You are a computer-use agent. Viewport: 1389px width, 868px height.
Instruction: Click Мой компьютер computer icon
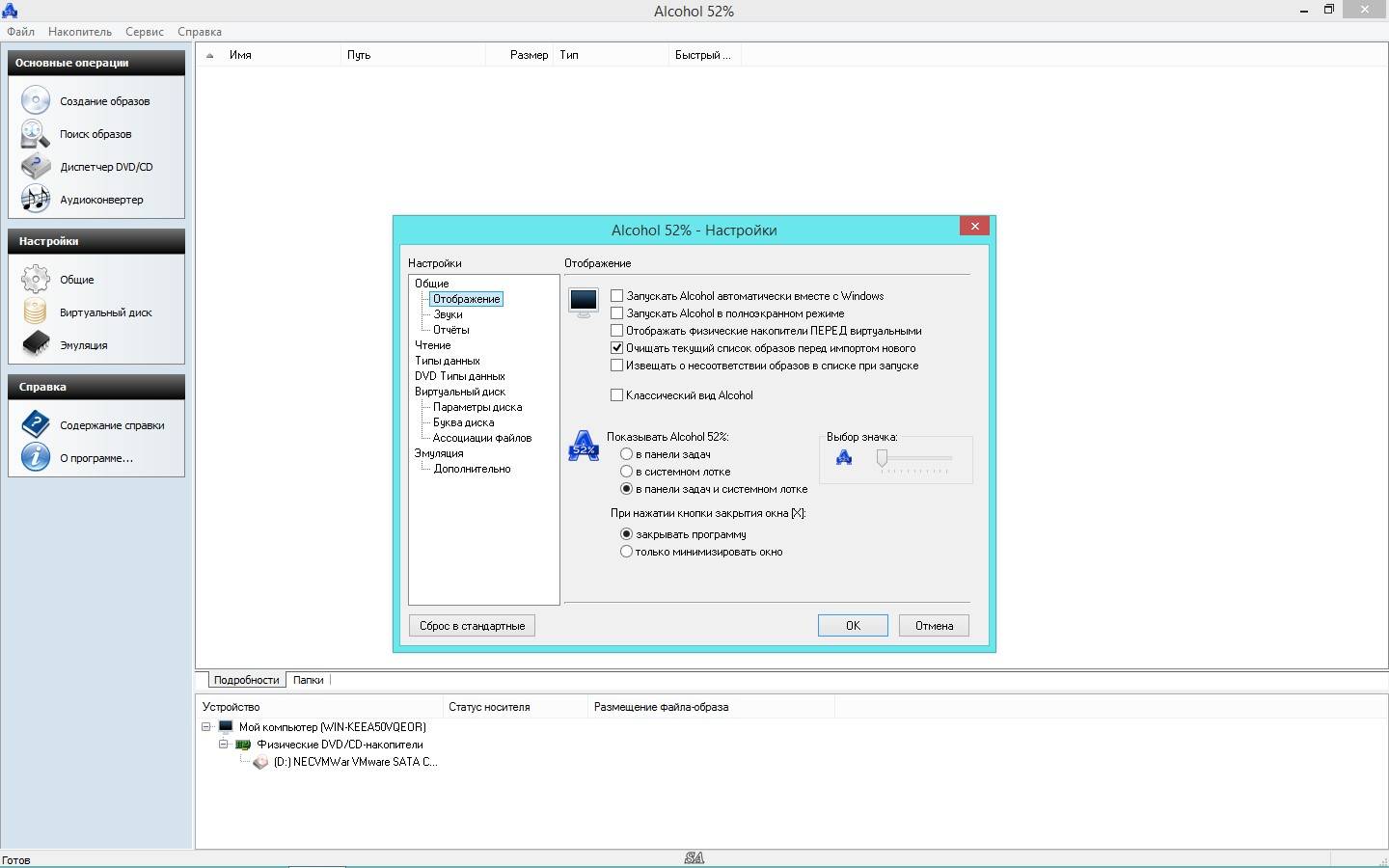click(226, 726)
